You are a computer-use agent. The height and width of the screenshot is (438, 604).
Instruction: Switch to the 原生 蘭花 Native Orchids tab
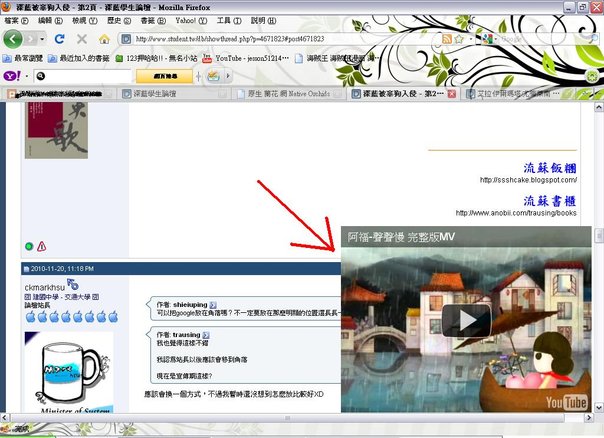[289, 94]
